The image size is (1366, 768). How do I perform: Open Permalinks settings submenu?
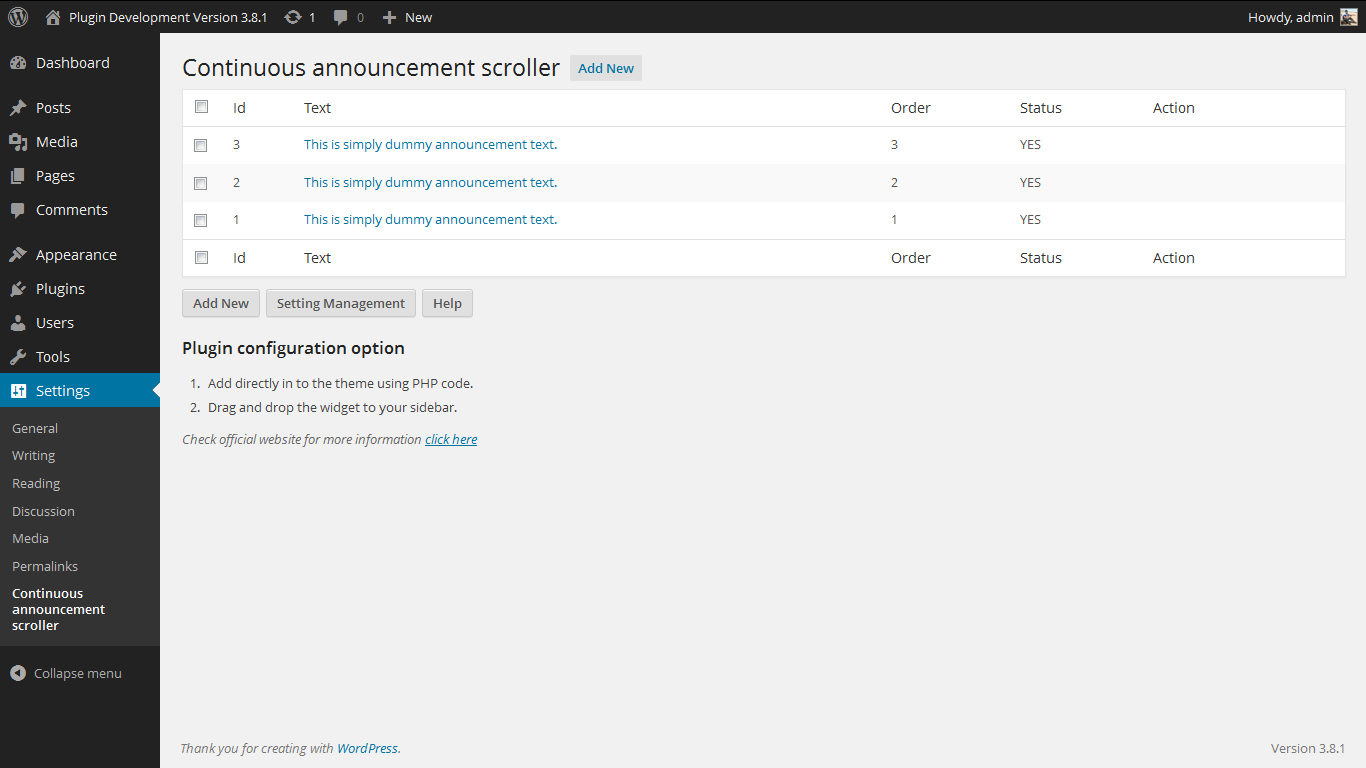click(x=45, y=566)
